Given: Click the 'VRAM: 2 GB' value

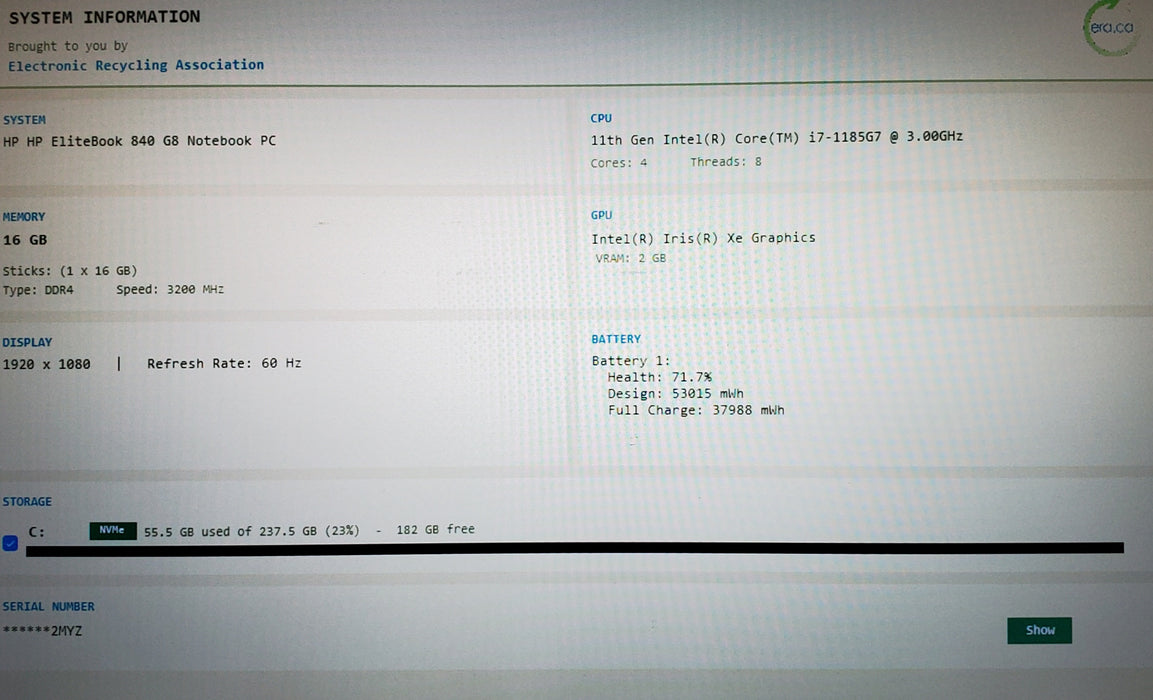Looking at the screenshot, I should pos(630,258).
